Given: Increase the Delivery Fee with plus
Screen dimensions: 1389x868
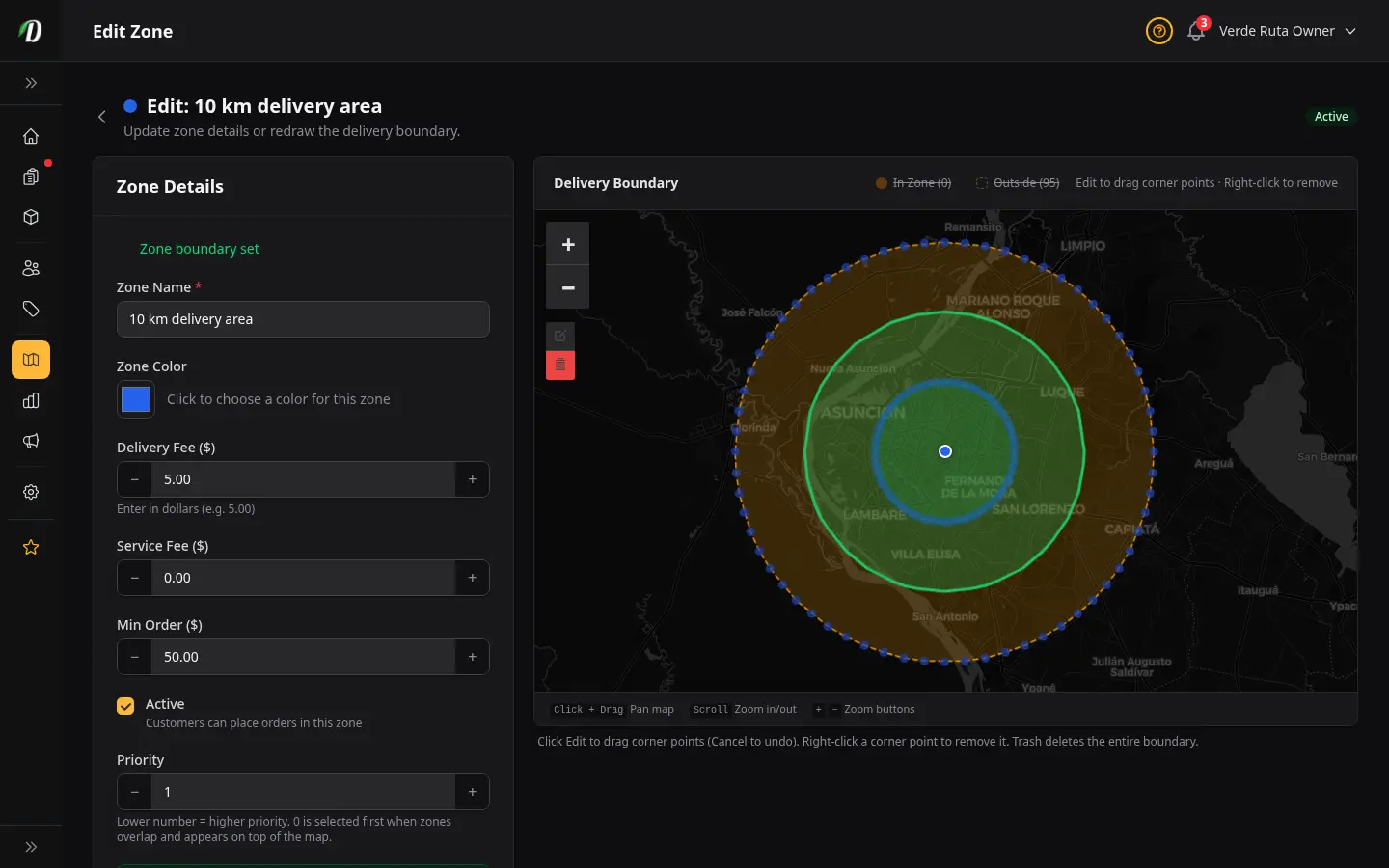Looking at the screenshot, I should pyautogui.click(x=472, y=479).
